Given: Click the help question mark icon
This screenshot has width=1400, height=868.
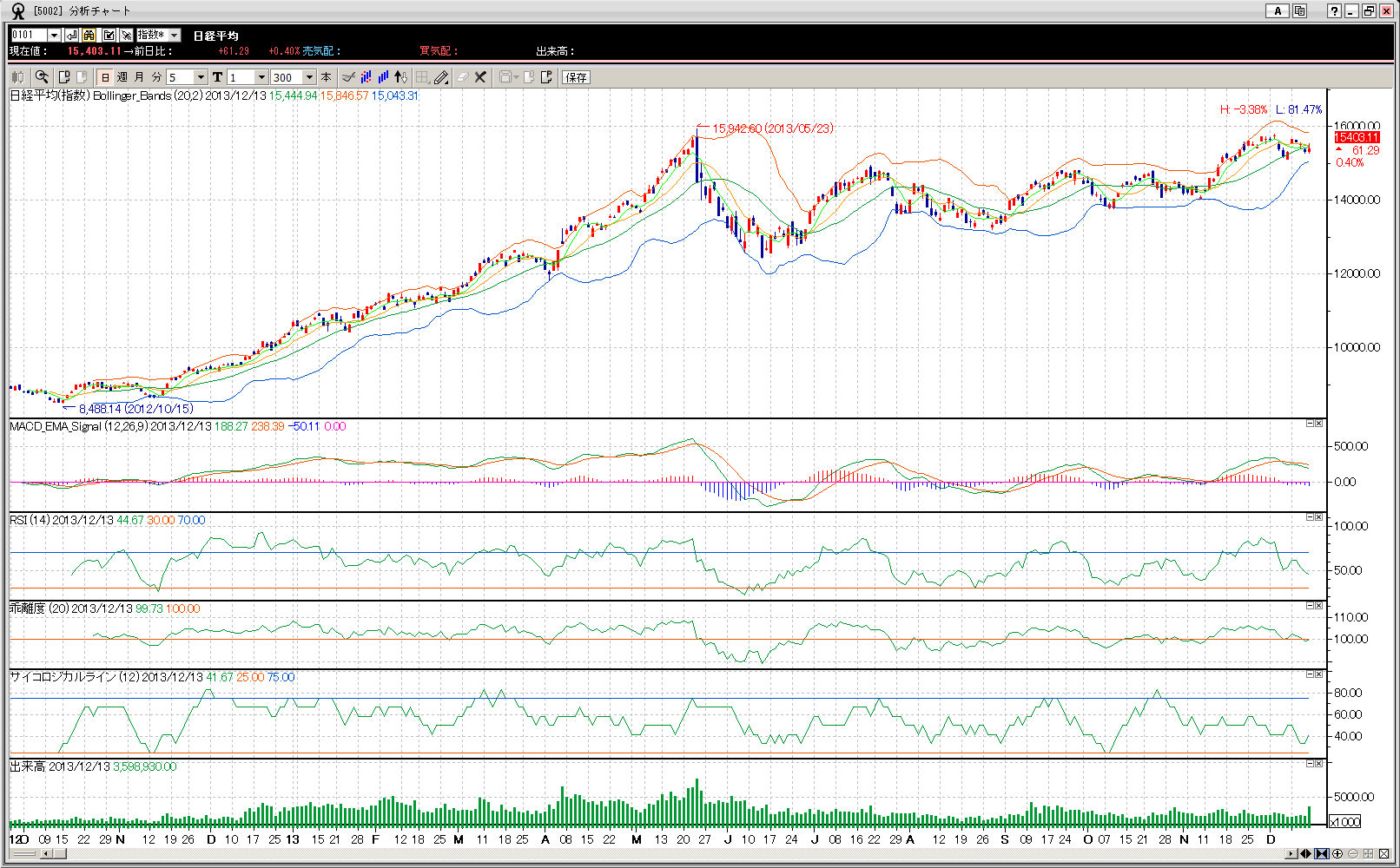Looking at the screenshot, I should [x=1334, y=11].
